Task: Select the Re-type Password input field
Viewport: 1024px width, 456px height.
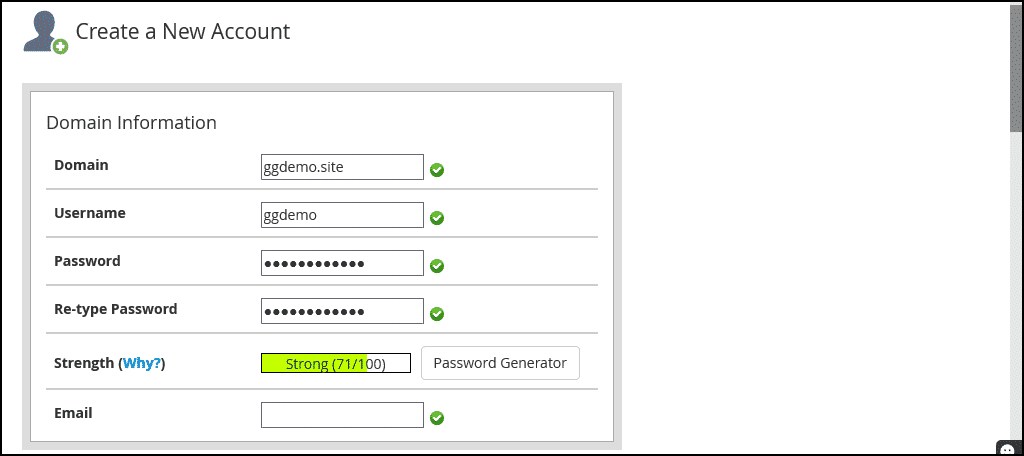Action: coord(342,311)
